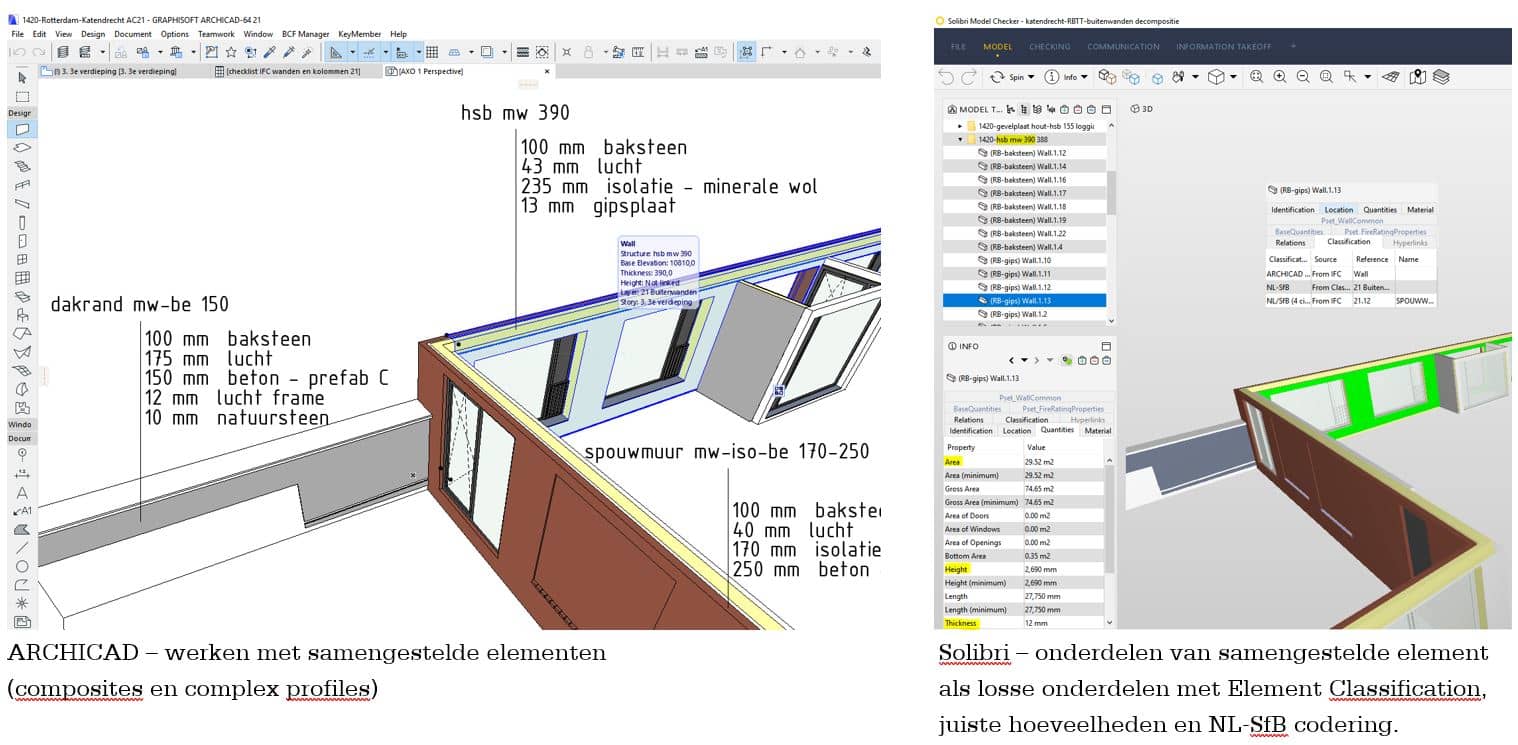Open the BCF Manager menu
The image size is (1518, 745).
pos(305,34)
